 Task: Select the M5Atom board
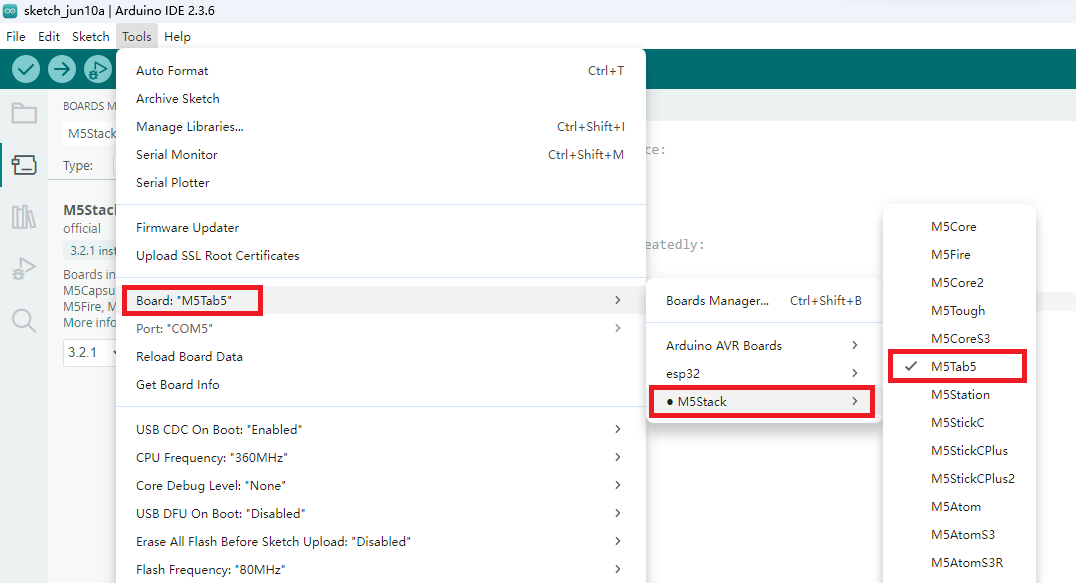[959, 507]
